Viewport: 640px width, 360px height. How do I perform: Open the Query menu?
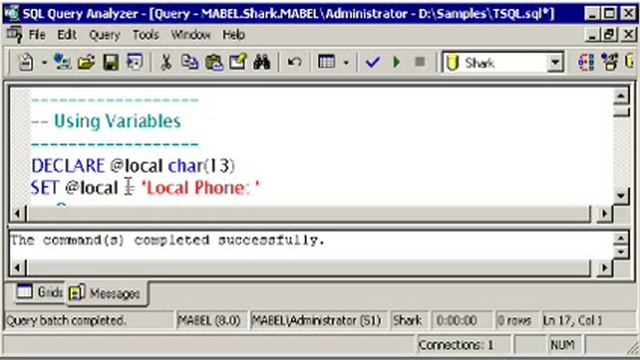click(x=104, y=35)
